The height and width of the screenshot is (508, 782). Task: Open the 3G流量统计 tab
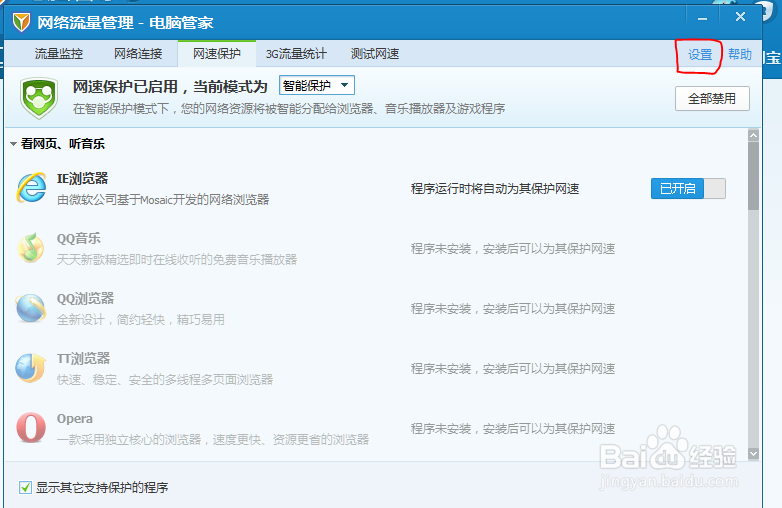pyautogui.click(x=296, y=54)
